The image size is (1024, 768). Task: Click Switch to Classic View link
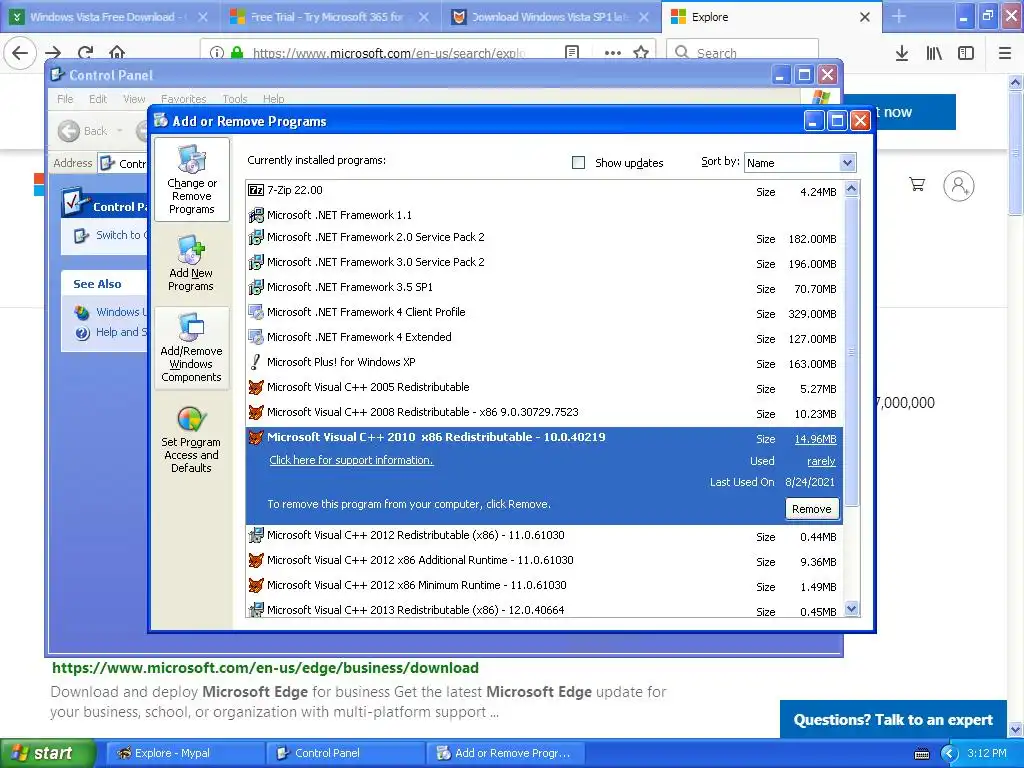[110, 235]
